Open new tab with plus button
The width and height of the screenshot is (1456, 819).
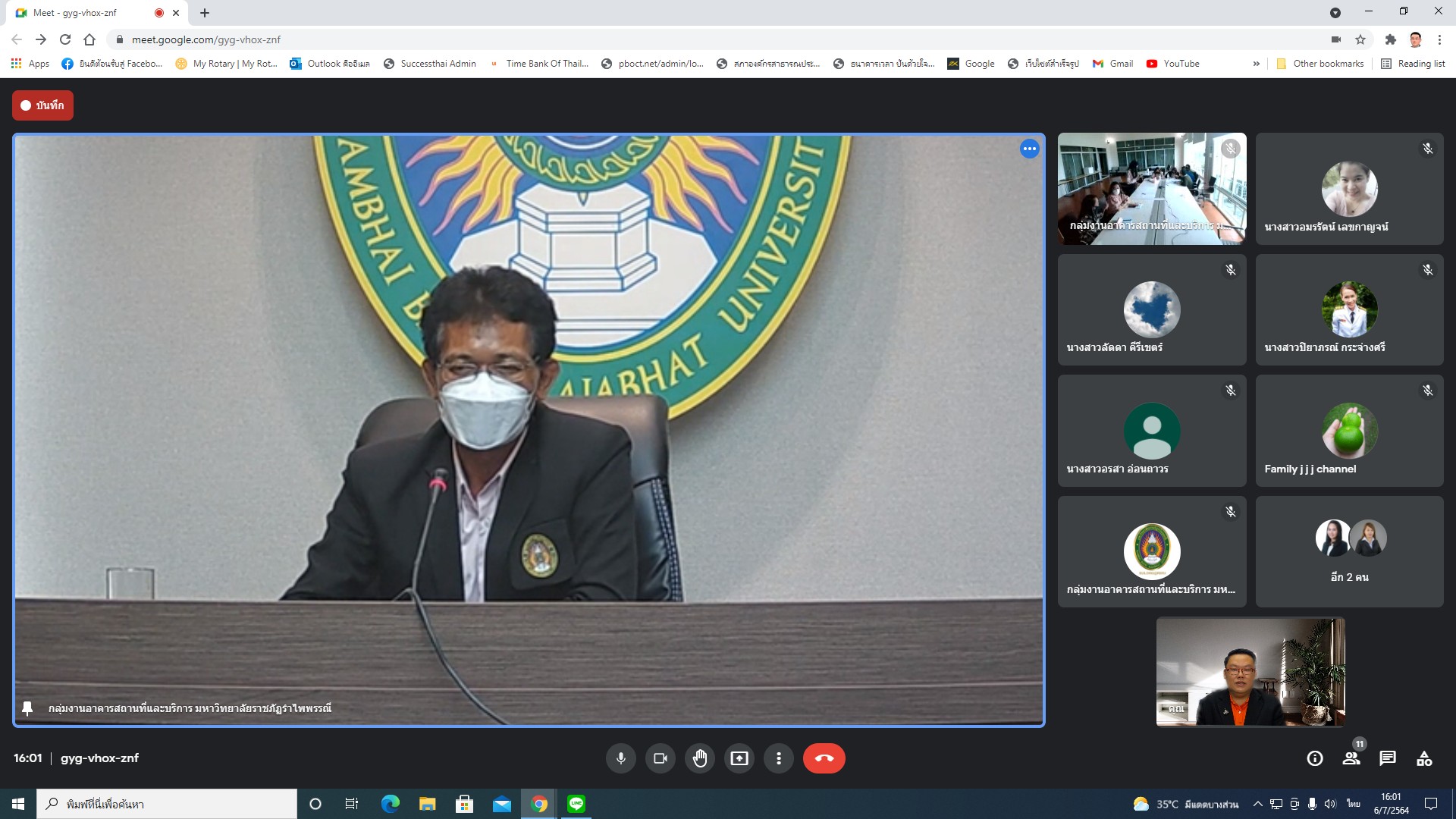[205, 13]
